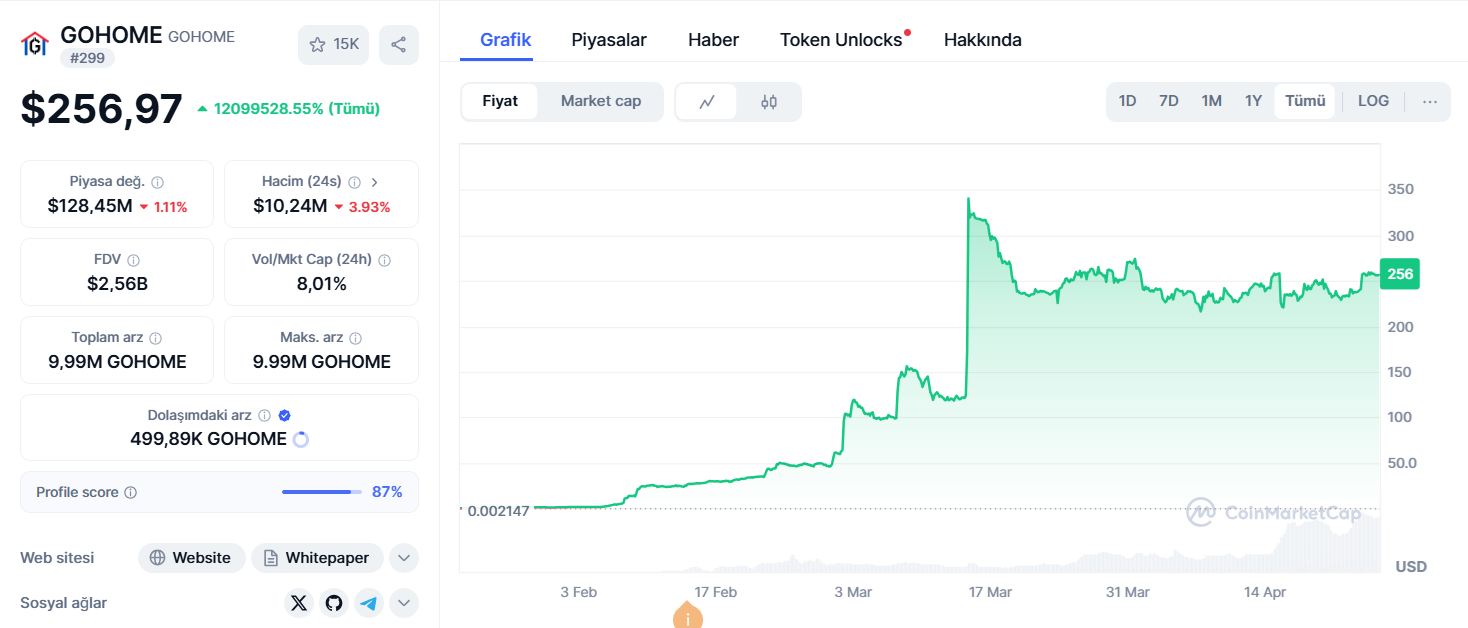
Task: Click the orange event marker on timeline
Action: [688, 617]
